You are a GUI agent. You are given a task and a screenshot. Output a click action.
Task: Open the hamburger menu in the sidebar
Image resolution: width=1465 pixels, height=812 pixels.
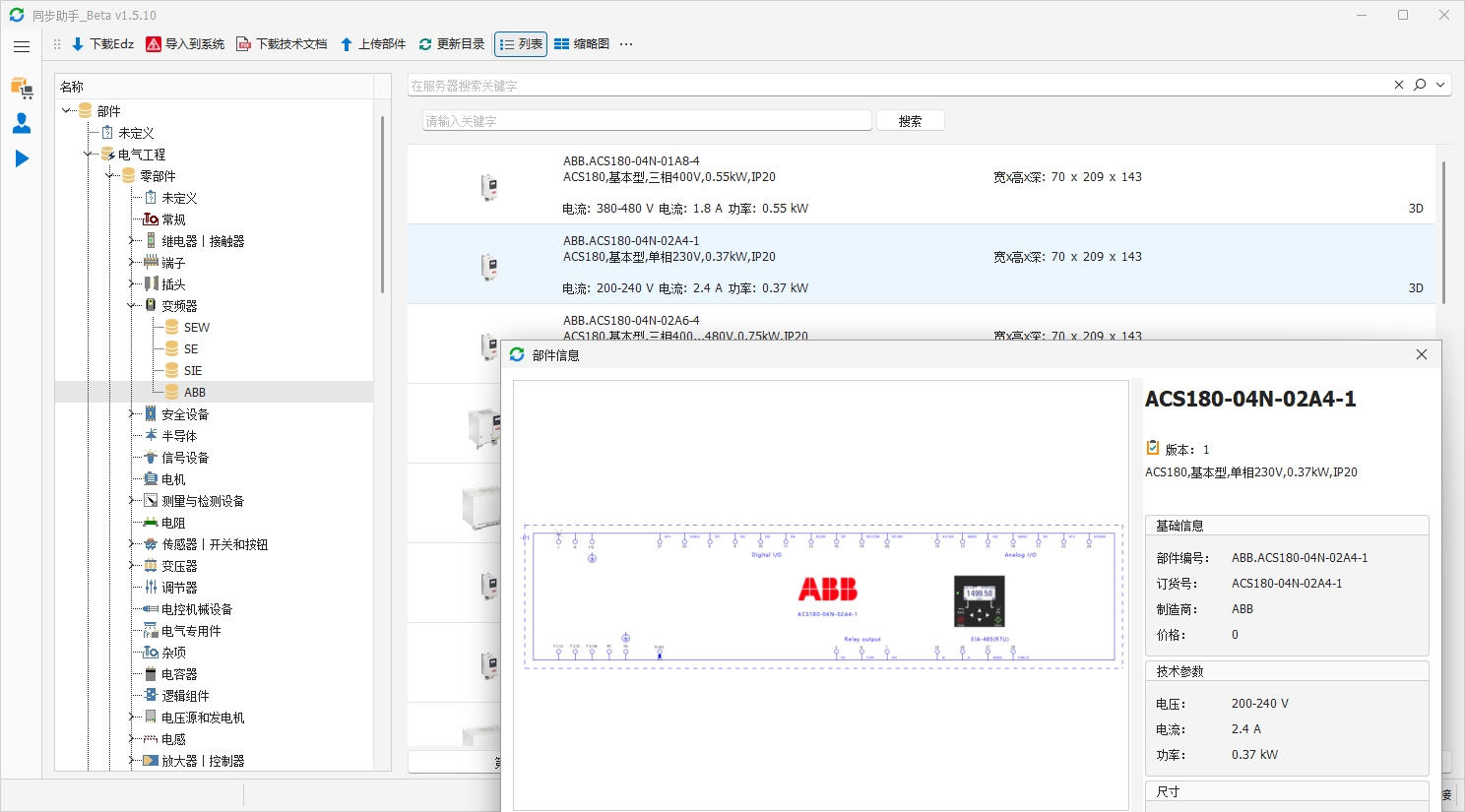click(22, 46)
